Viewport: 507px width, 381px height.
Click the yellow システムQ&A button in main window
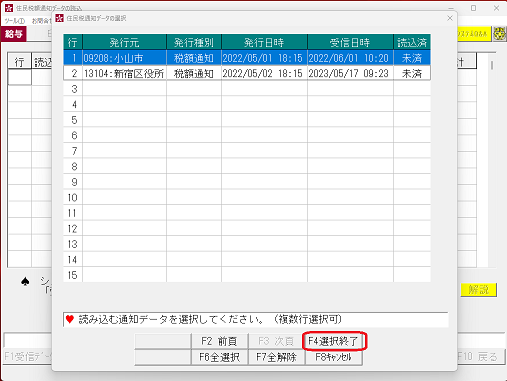pos(474,34)
